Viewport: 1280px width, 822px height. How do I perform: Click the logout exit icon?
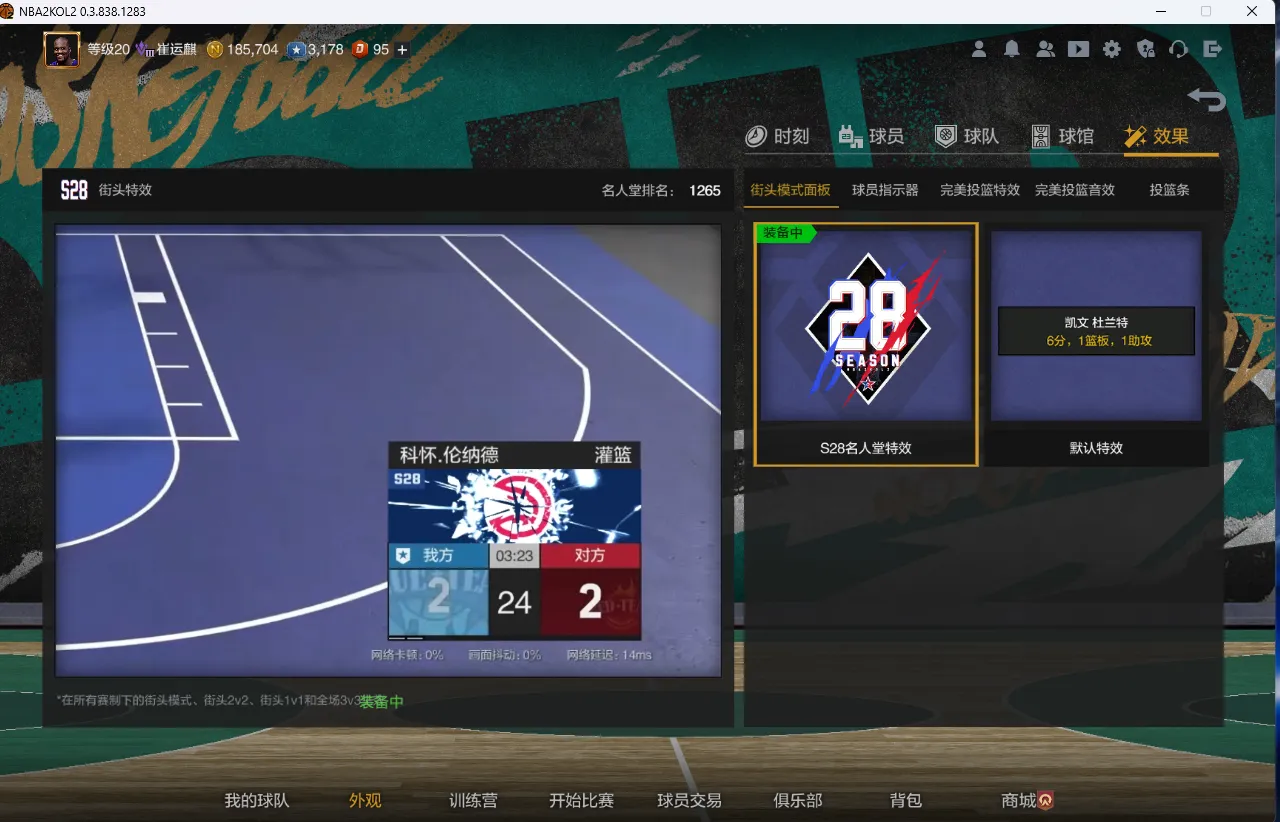point(1213,49)
